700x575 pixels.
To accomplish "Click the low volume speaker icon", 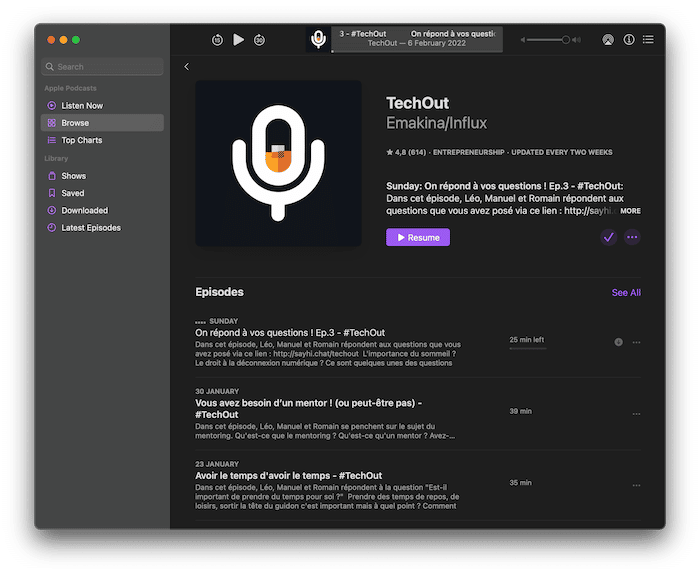I will [x=522, y=40].
